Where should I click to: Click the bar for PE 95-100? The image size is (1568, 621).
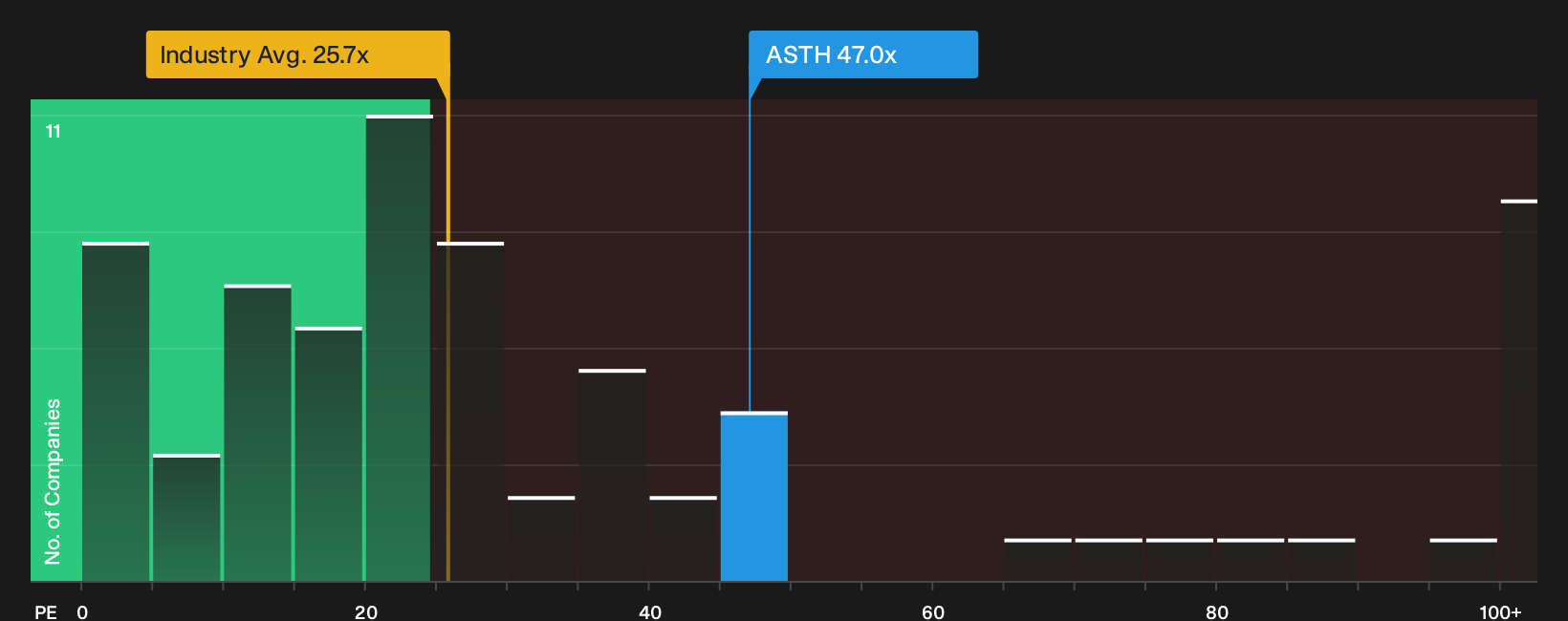(1463, 560)
